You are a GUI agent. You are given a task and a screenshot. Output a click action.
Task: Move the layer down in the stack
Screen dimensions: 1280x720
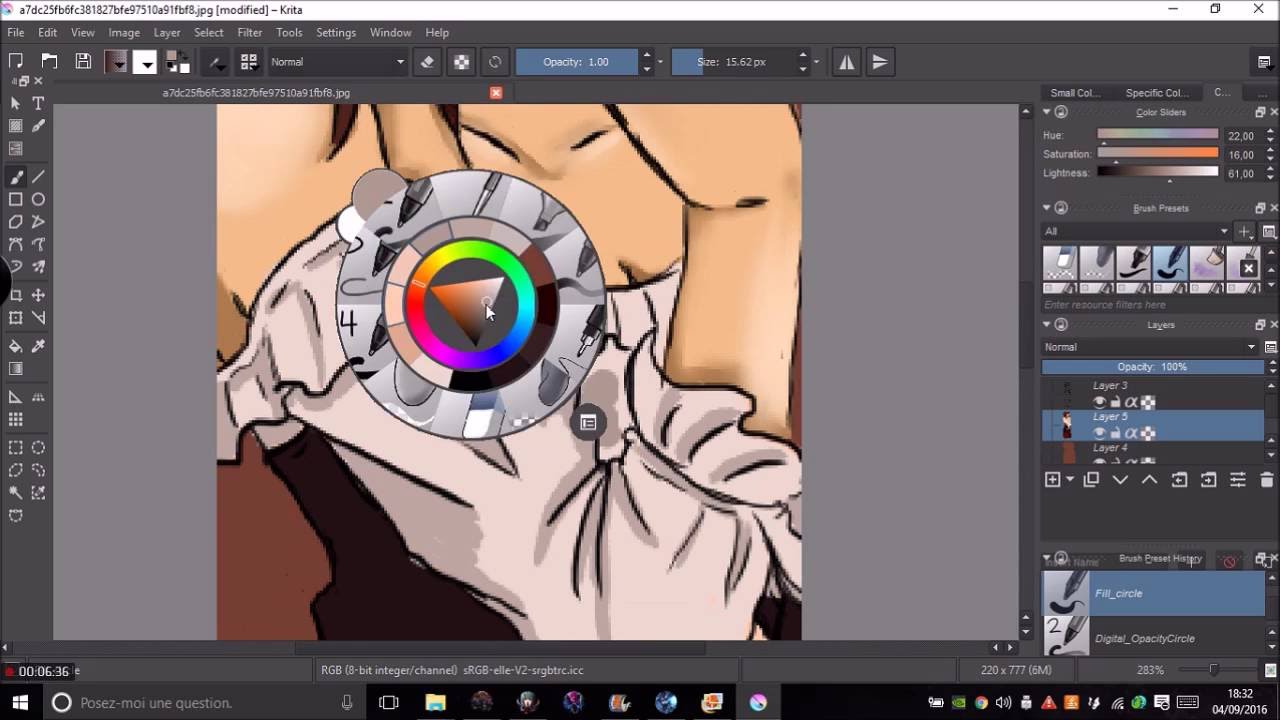1120,480
